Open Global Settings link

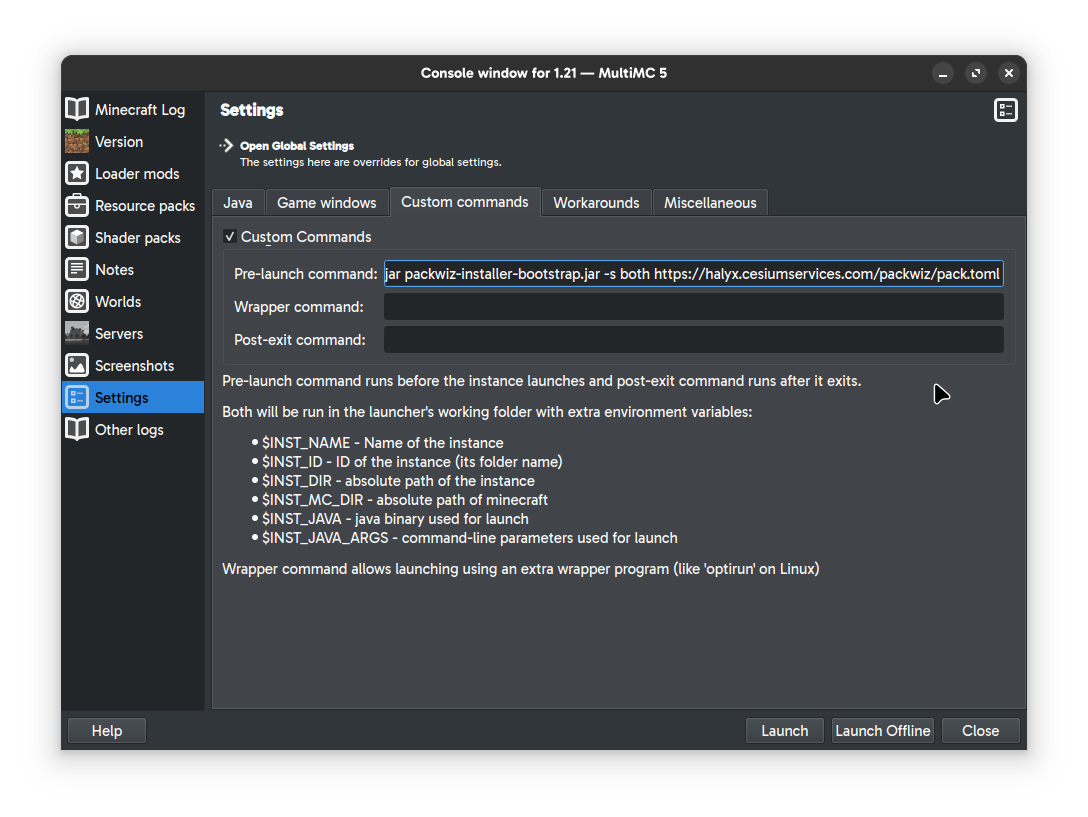296,146
